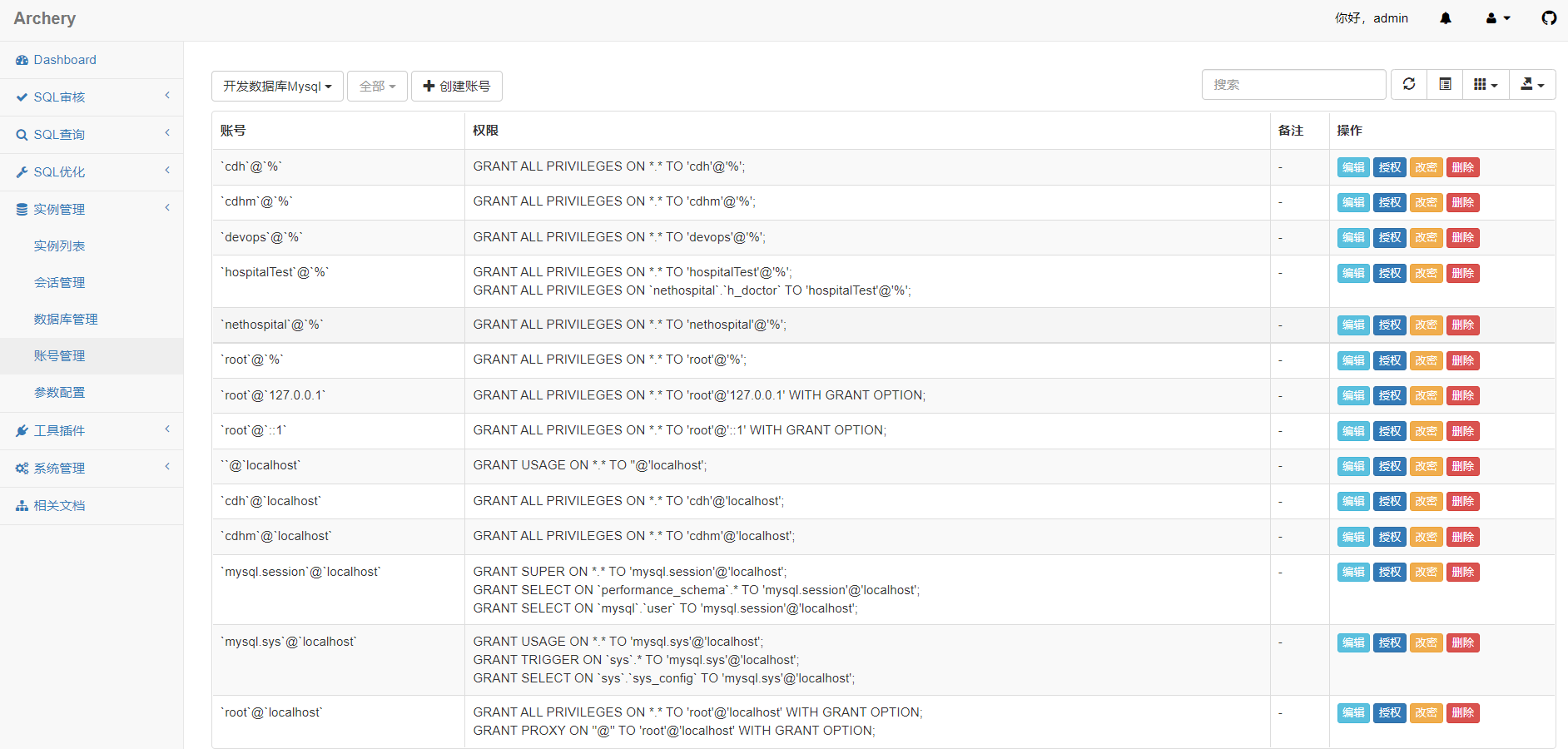Open the user profile dropdown

(1498, 18)
